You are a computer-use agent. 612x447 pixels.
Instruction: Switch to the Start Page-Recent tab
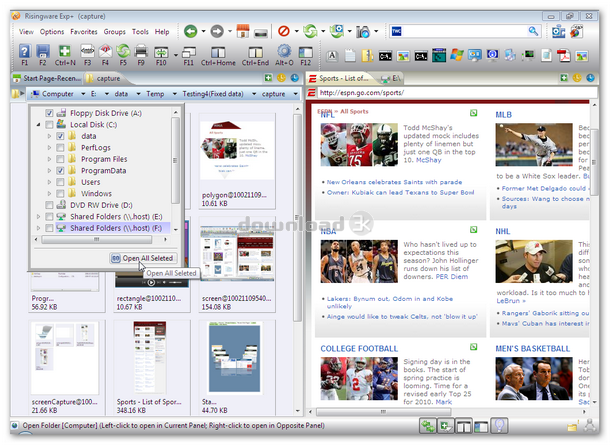52,77
